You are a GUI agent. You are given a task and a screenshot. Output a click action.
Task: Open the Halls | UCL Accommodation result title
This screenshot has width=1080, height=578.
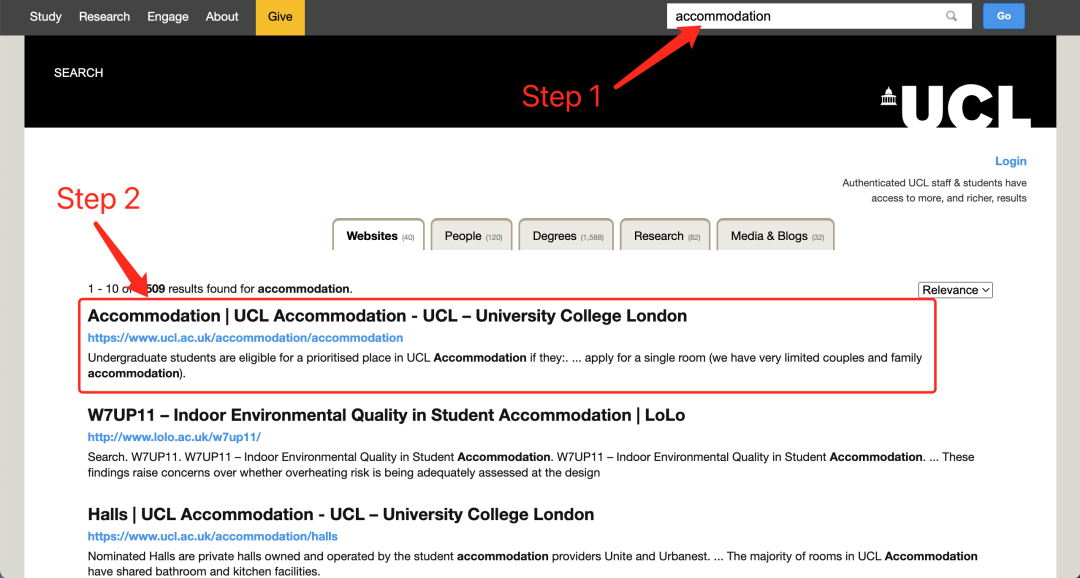(x=341, y=515)
